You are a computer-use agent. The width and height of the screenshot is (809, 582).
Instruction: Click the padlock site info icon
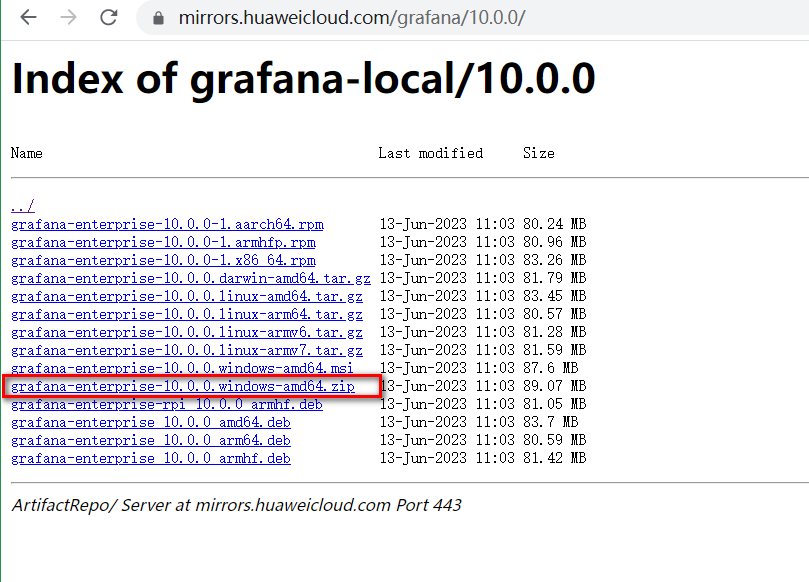[x=158, y=19]
